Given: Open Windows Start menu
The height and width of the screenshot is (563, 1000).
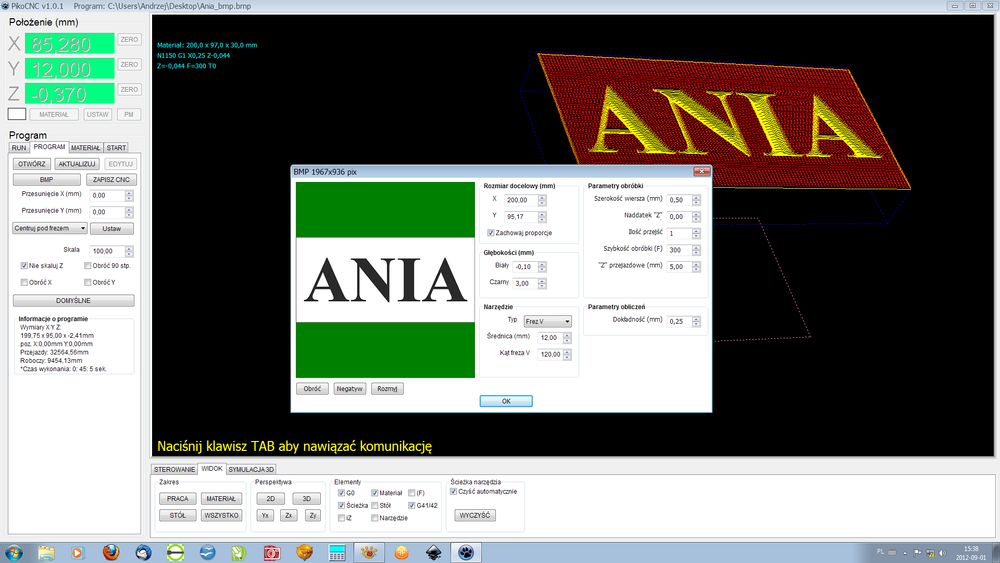Looking at the screenshot, I should coord(14,552).
